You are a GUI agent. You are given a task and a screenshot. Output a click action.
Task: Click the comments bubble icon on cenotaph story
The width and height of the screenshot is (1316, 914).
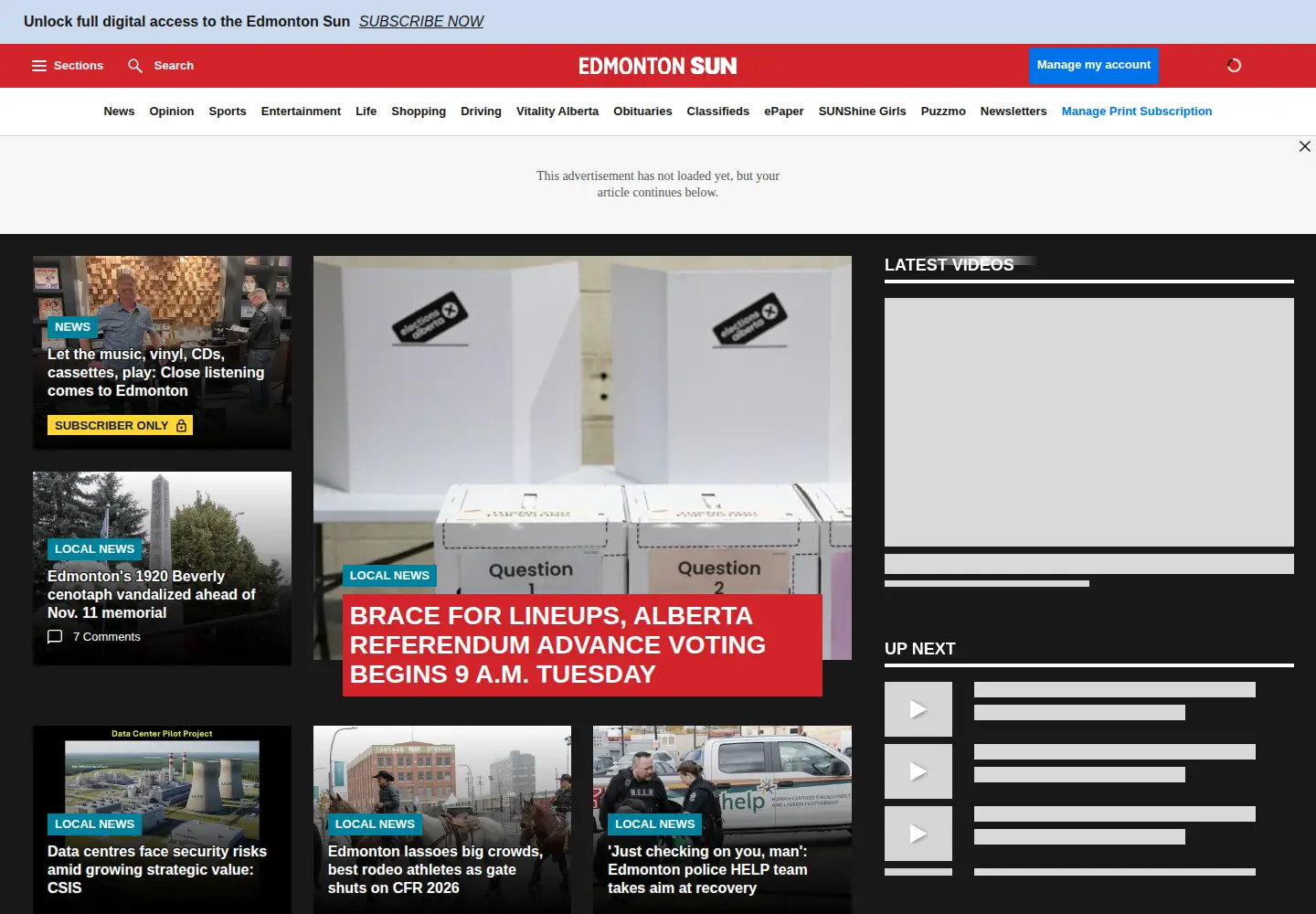pos(55,637)
